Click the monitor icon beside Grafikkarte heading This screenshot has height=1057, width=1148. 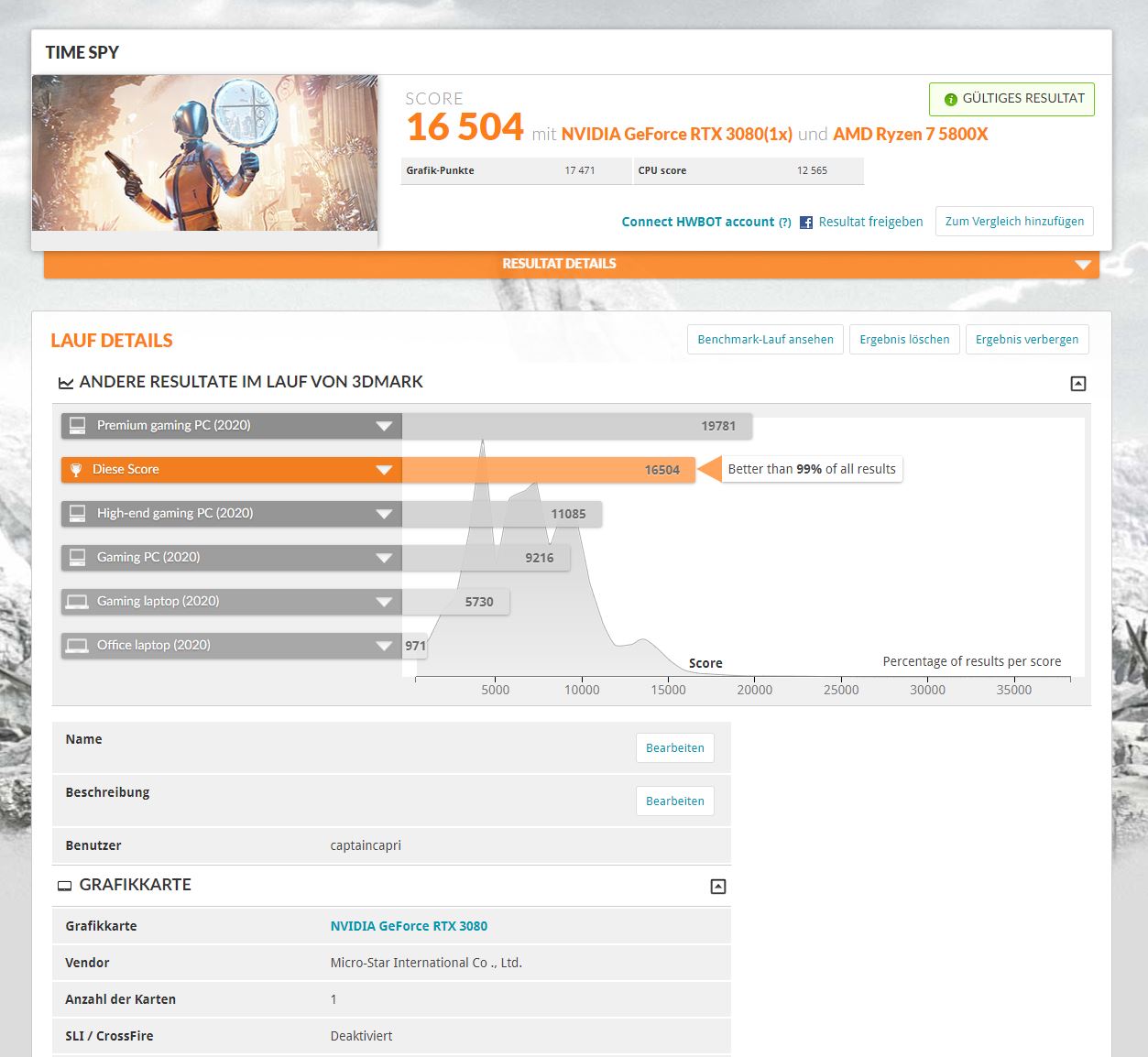(x=65, y=886)
